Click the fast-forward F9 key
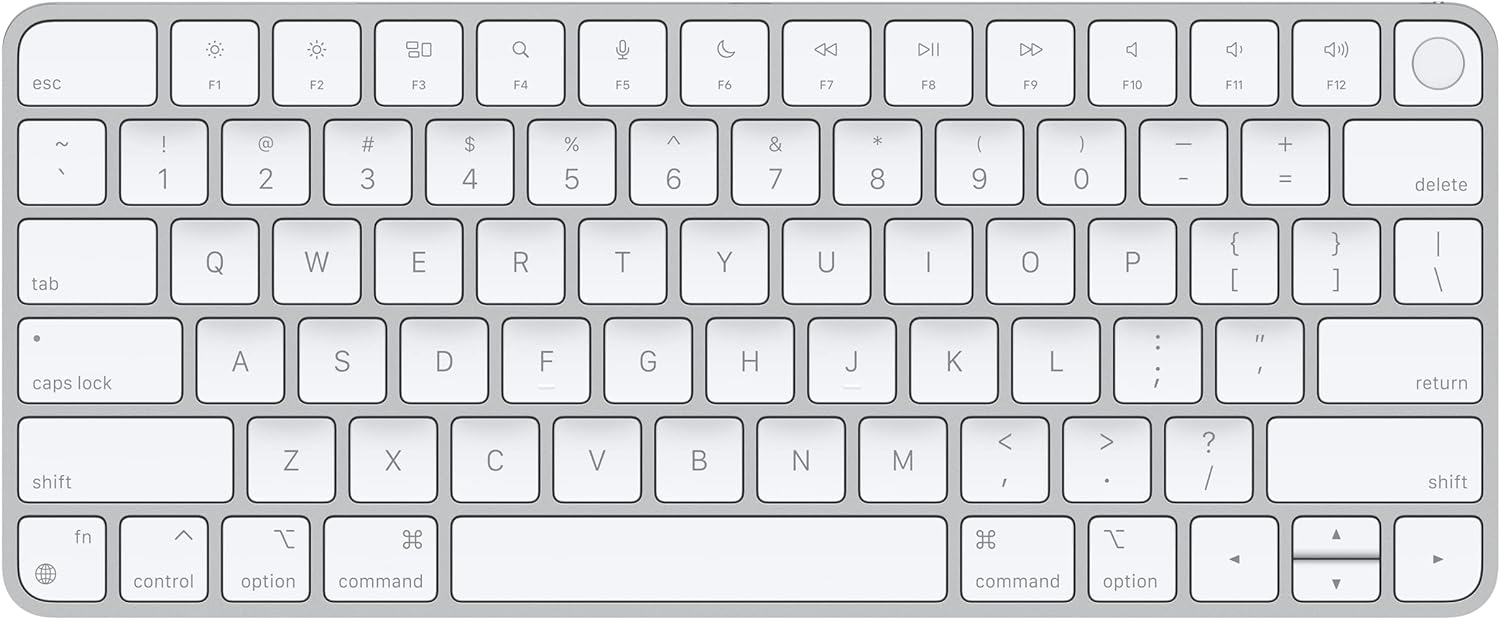This screenshot has width=1500, height=619. click(x=1031, y=63)
